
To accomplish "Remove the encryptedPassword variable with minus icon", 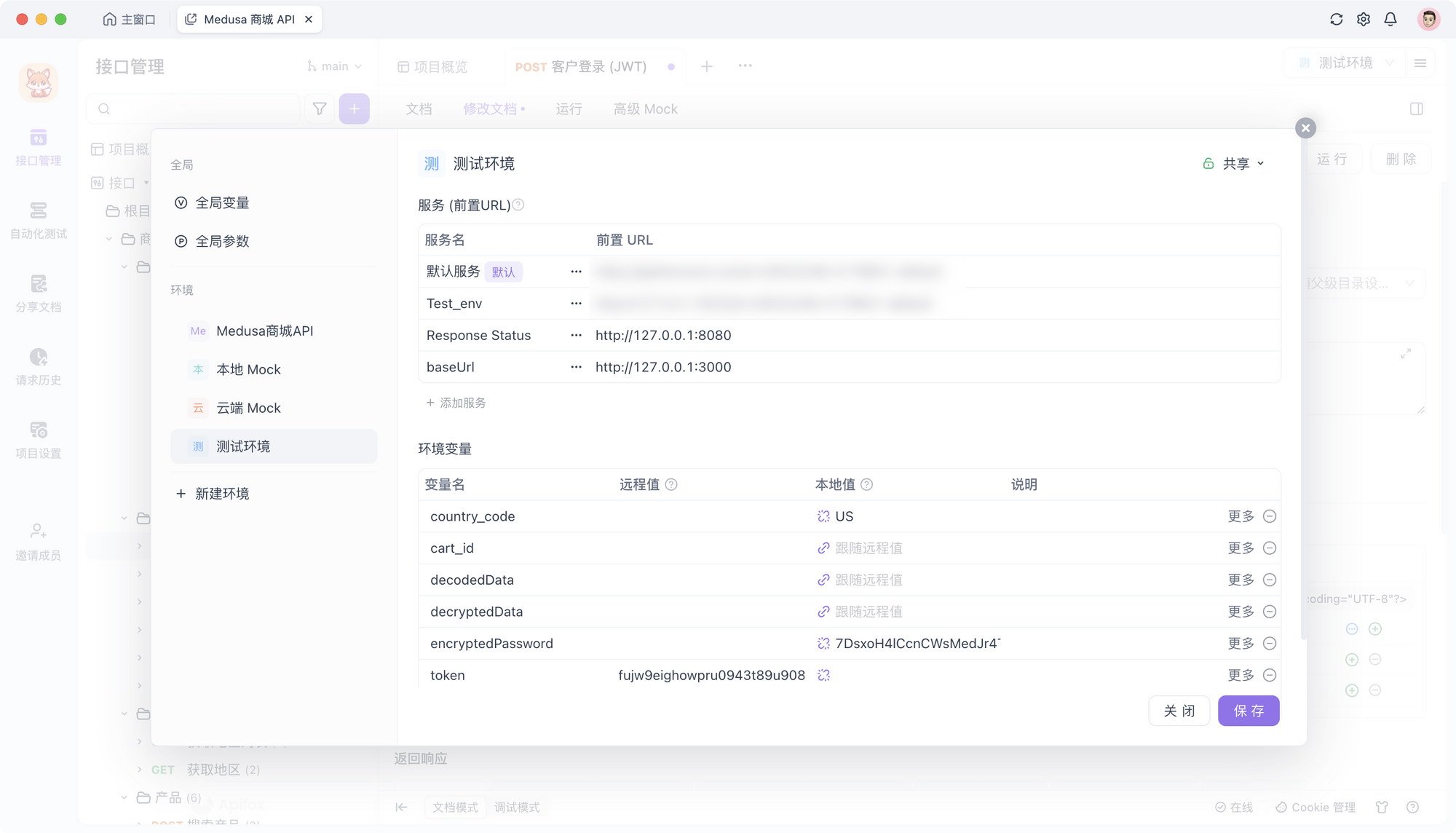I will (1269, 644).
